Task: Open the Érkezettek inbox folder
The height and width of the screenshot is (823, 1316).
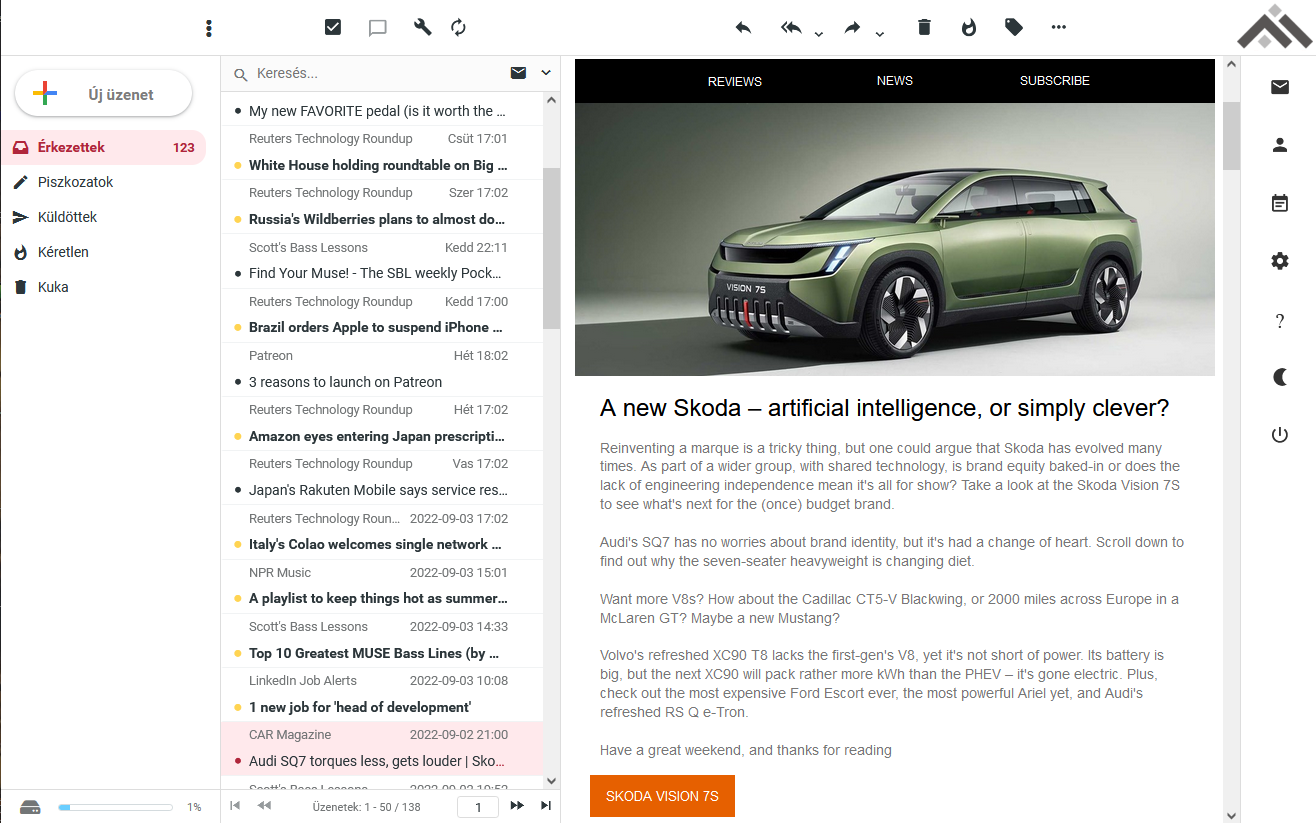Action: coord(103,147)
